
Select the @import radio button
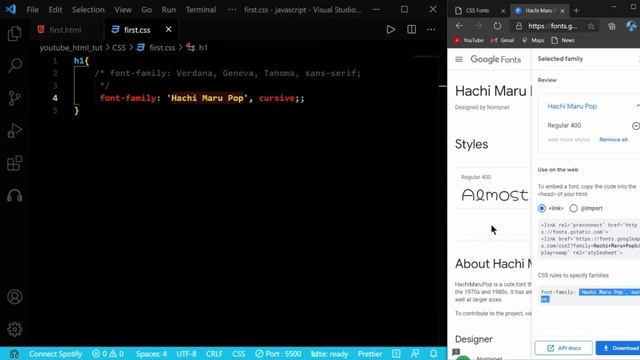pos(573,208)
